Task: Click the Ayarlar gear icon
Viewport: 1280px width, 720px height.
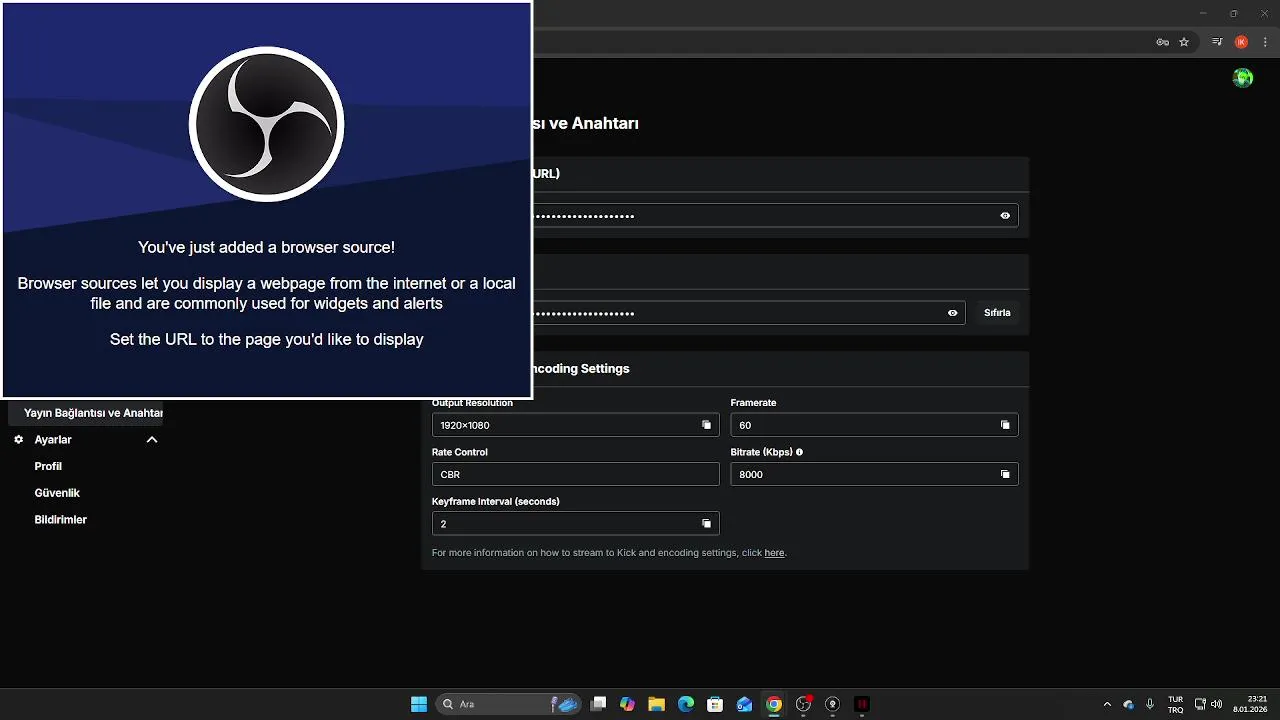Action: coord(18,440)
